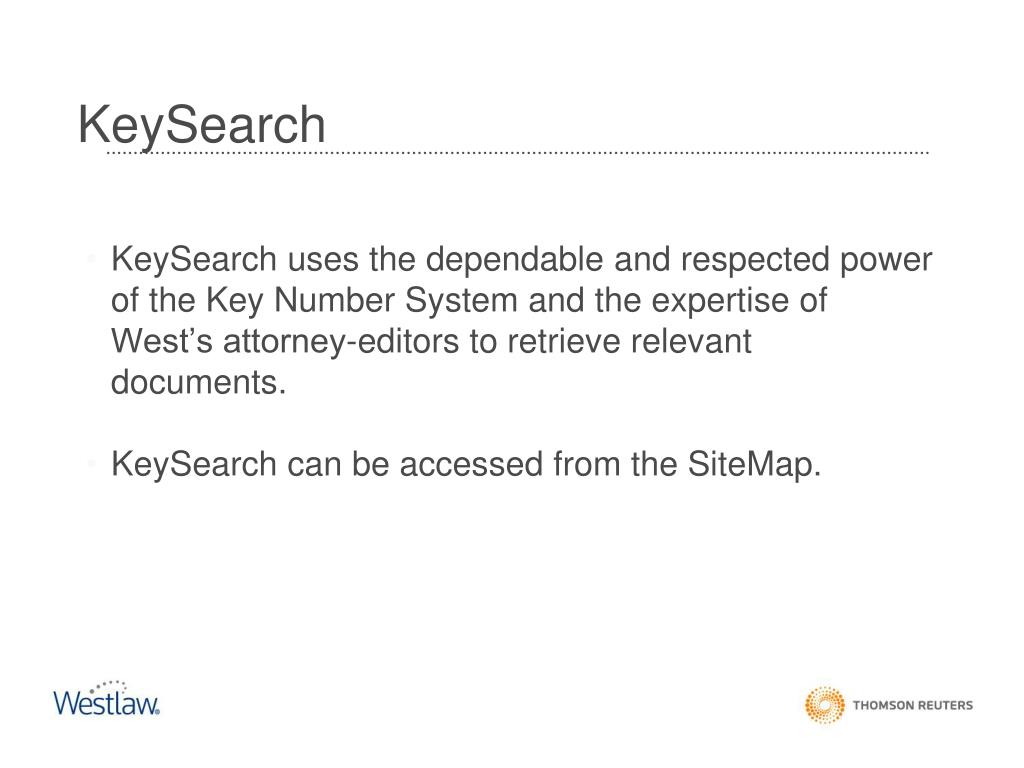
Task: Click the word expertise in second line
Action: pos(720,301)
